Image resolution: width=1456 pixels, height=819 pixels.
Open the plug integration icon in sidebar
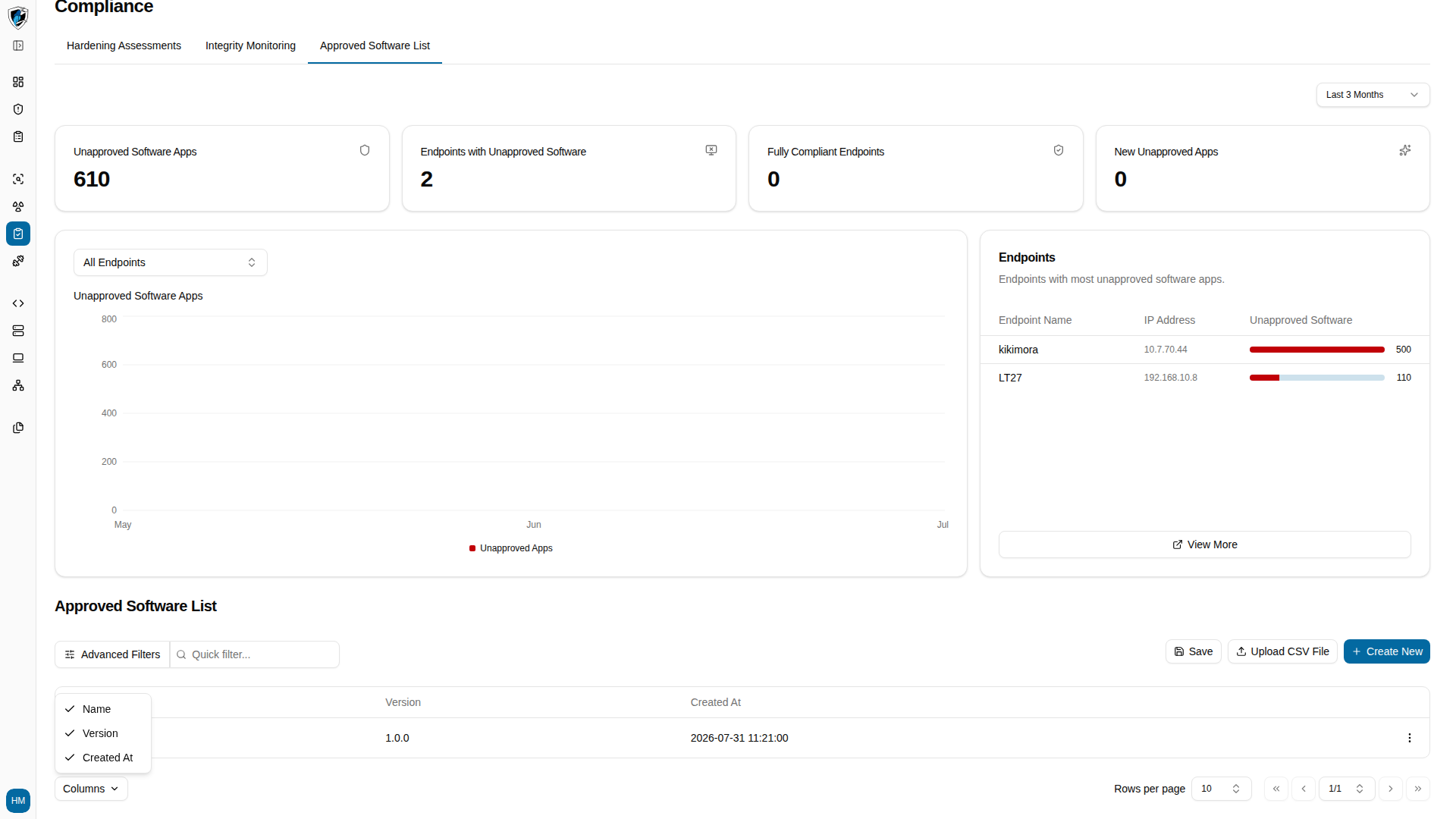(x=18, y=261)
